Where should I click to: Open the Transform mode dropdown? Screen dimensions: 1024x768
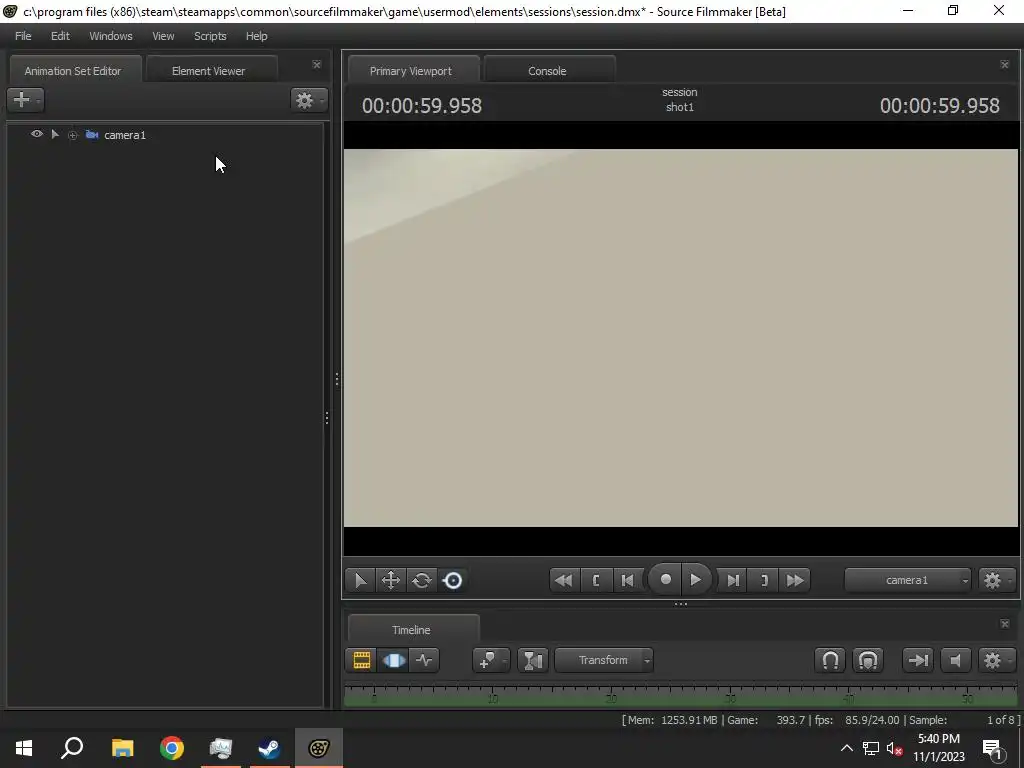[x=604, y=660]
